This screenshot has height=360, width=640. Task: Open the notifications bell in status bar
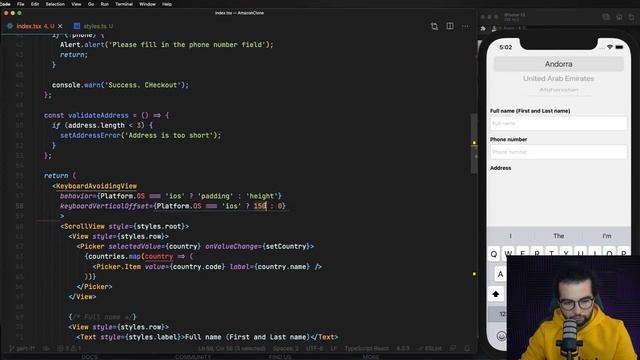click(467, 349)
